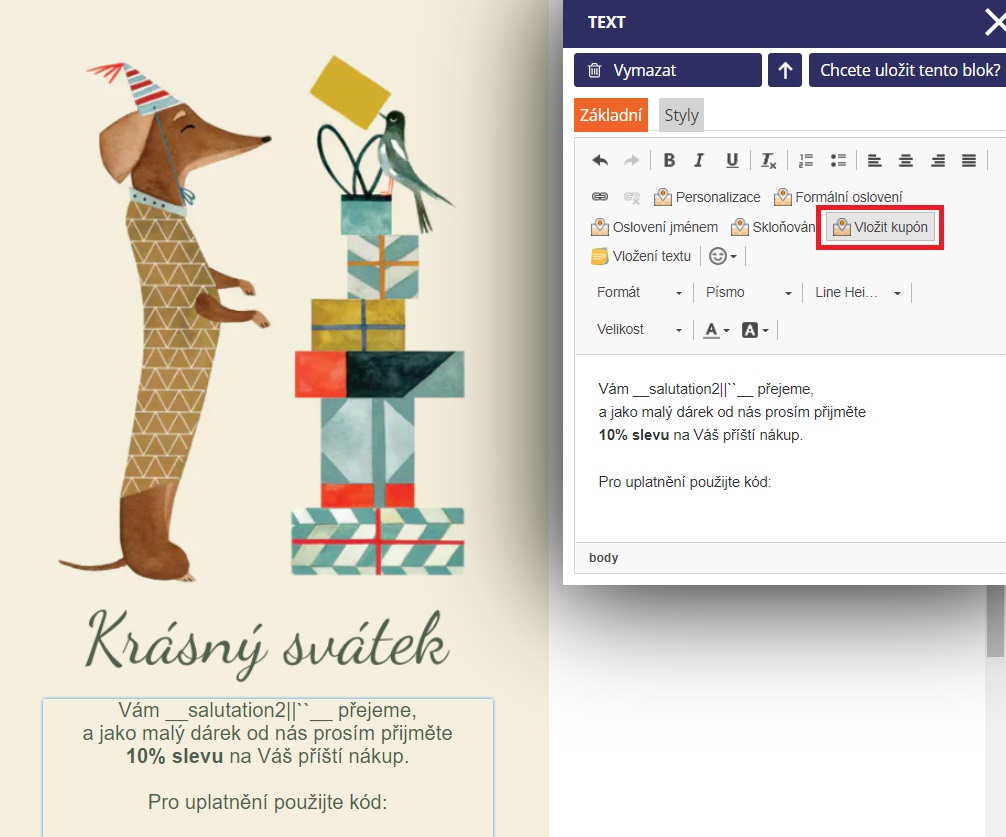Toggle underline formatting

(x=732, y=160)
